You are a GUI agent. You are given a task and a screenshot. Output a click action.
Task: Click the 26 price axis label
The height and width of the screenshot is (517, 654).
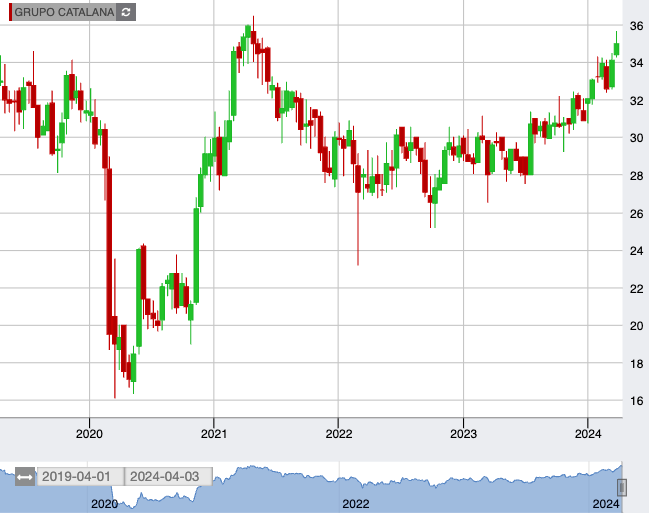point(636,214)
